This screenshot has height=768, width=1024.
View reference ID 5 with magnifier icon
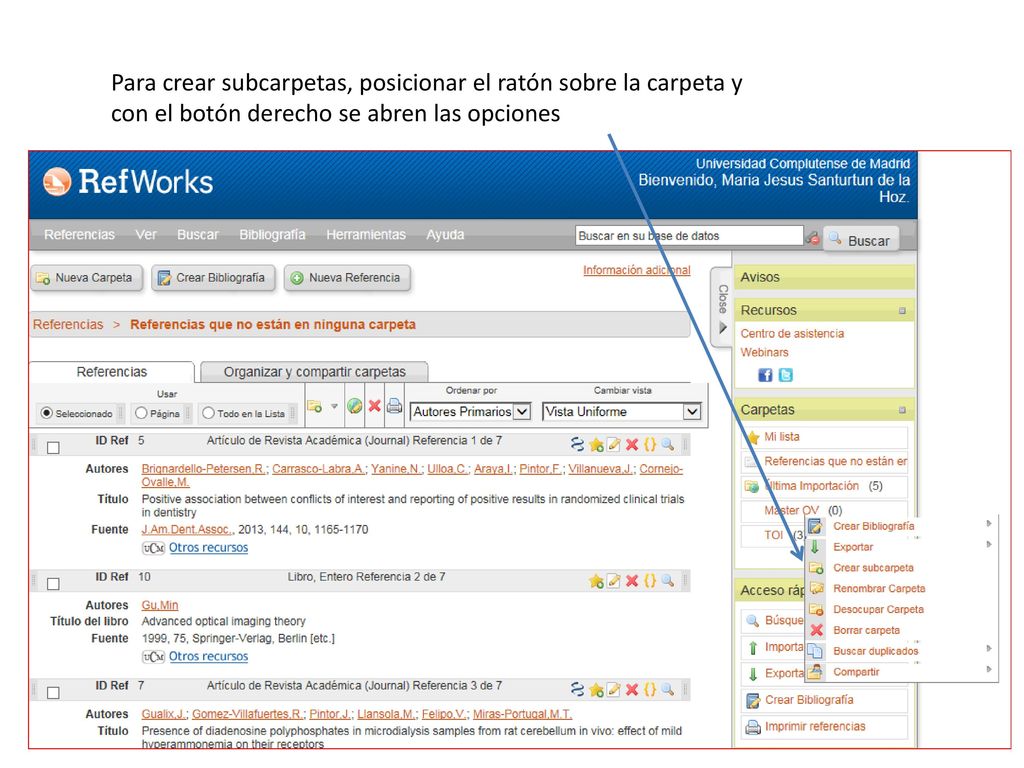(x=667, y=445)
